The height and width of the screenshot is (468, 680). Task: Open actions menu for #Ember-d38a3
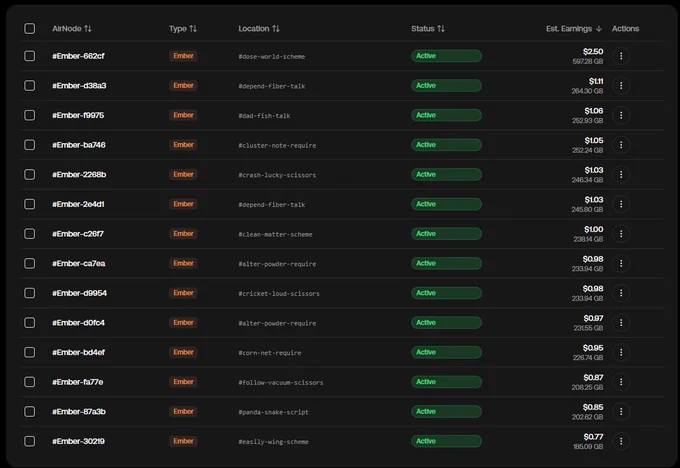tap(621, 85)
